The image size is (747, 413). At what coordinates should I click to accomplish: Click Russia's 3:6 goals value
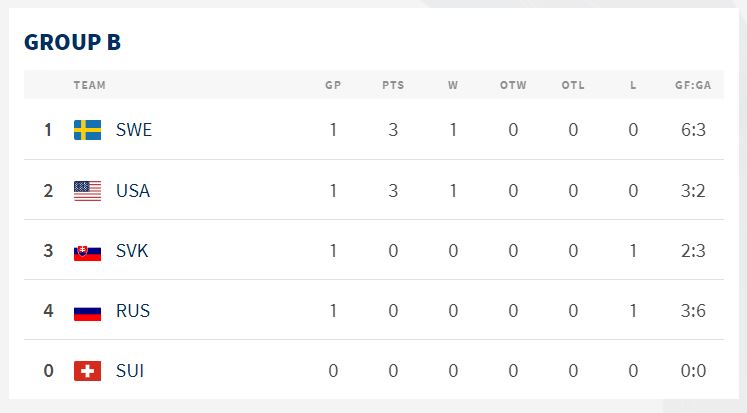(x=693, y=311)
